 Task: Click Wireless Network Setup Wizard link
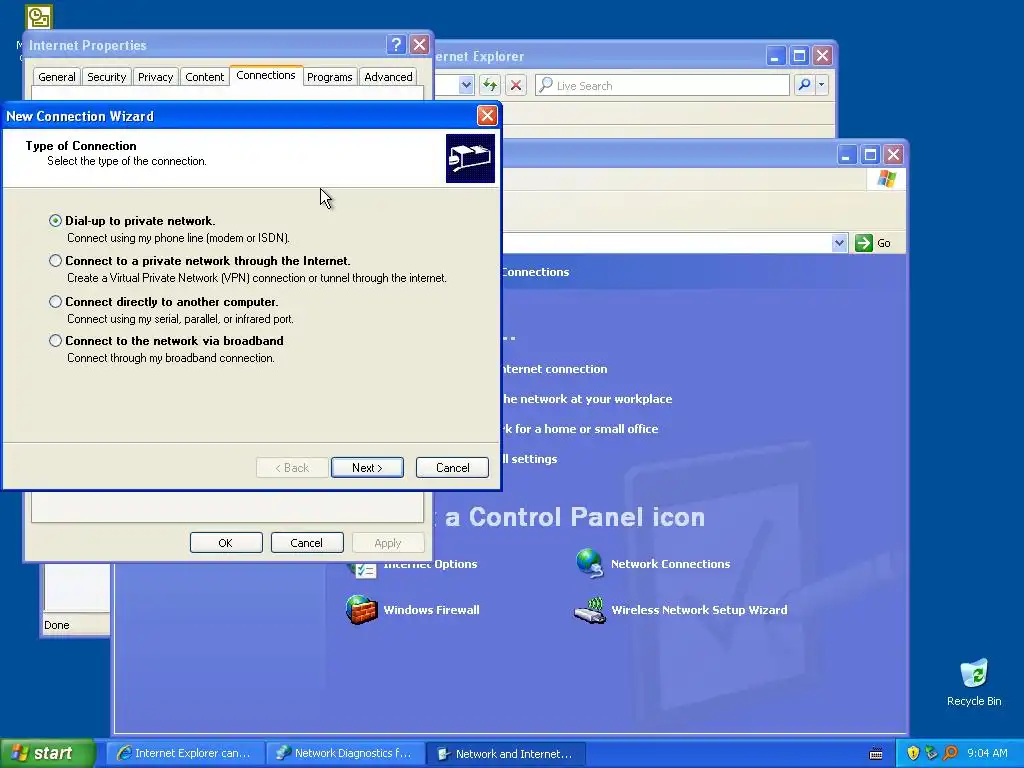(x=699, y=610)
